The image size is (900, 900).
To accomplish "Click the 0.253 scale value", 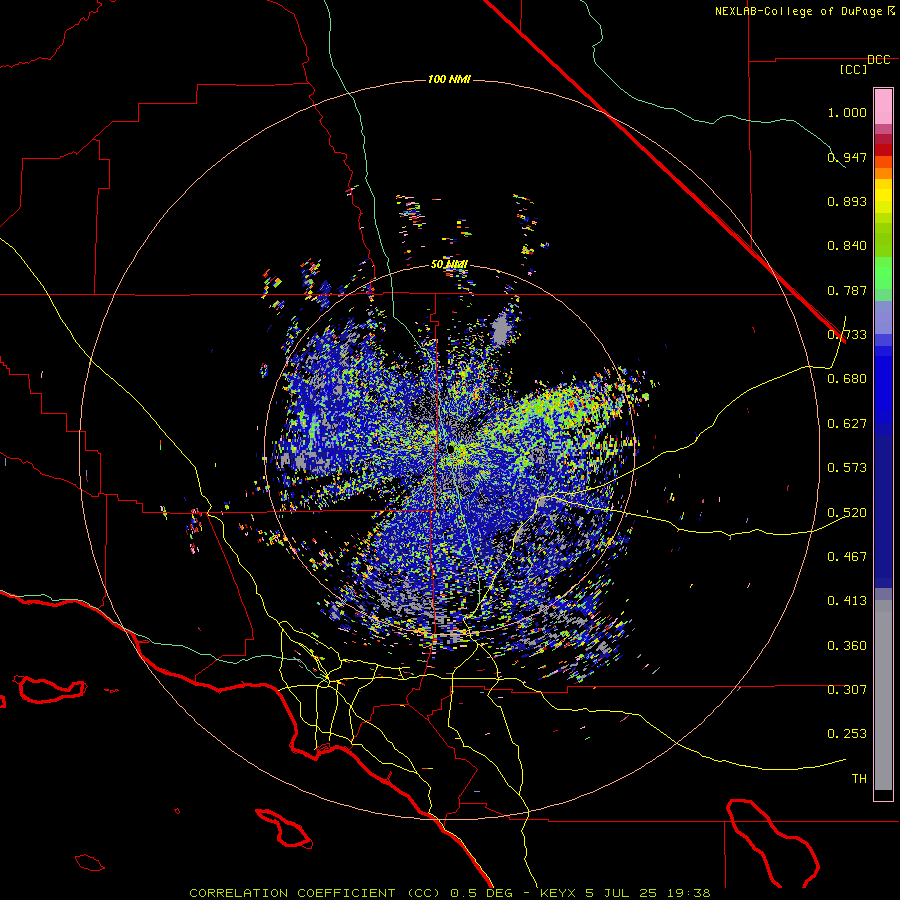I will tap(847, 734).
